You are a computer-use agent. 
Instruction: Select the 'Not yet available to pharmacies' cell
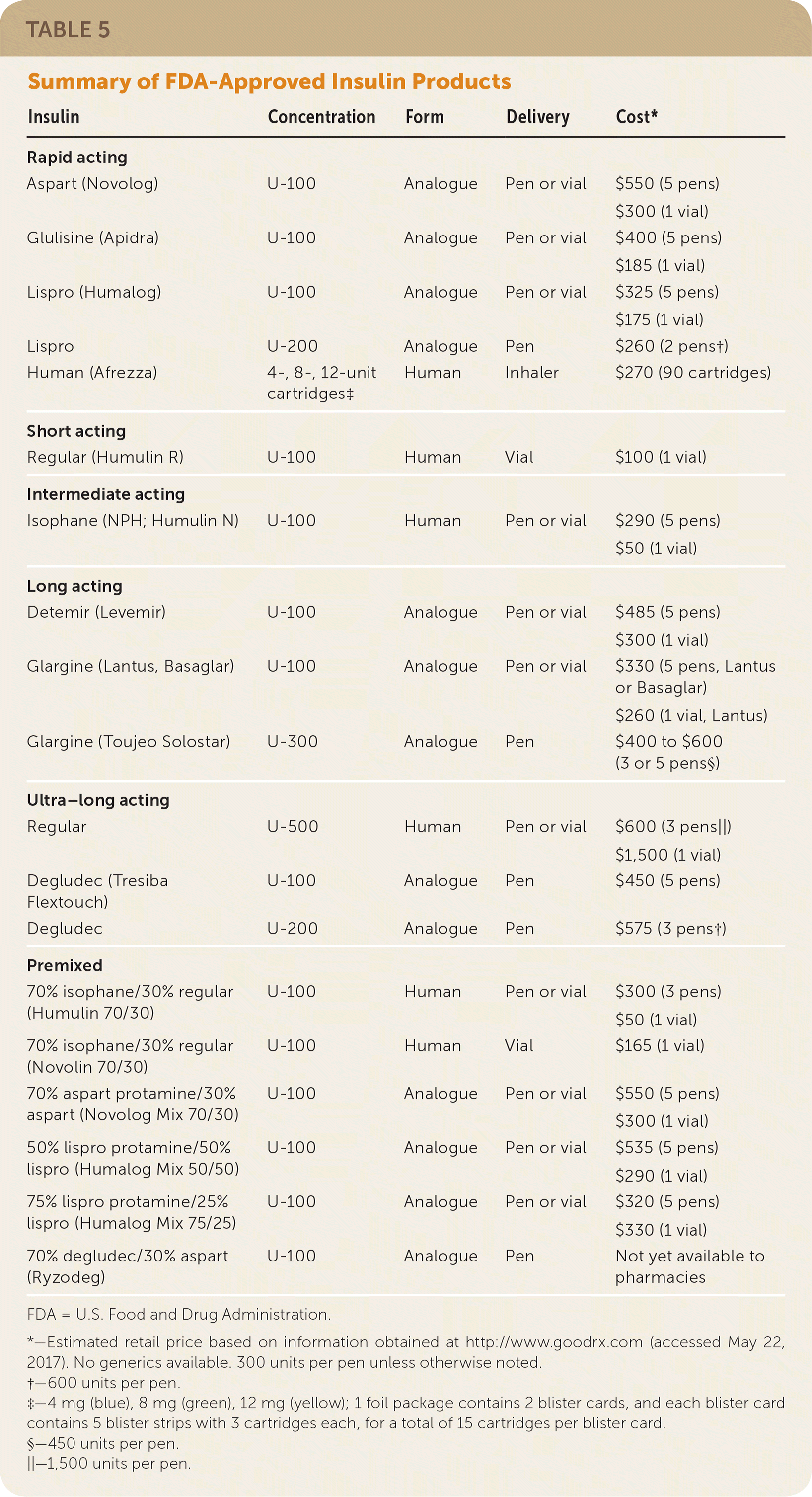(689, 1266)
